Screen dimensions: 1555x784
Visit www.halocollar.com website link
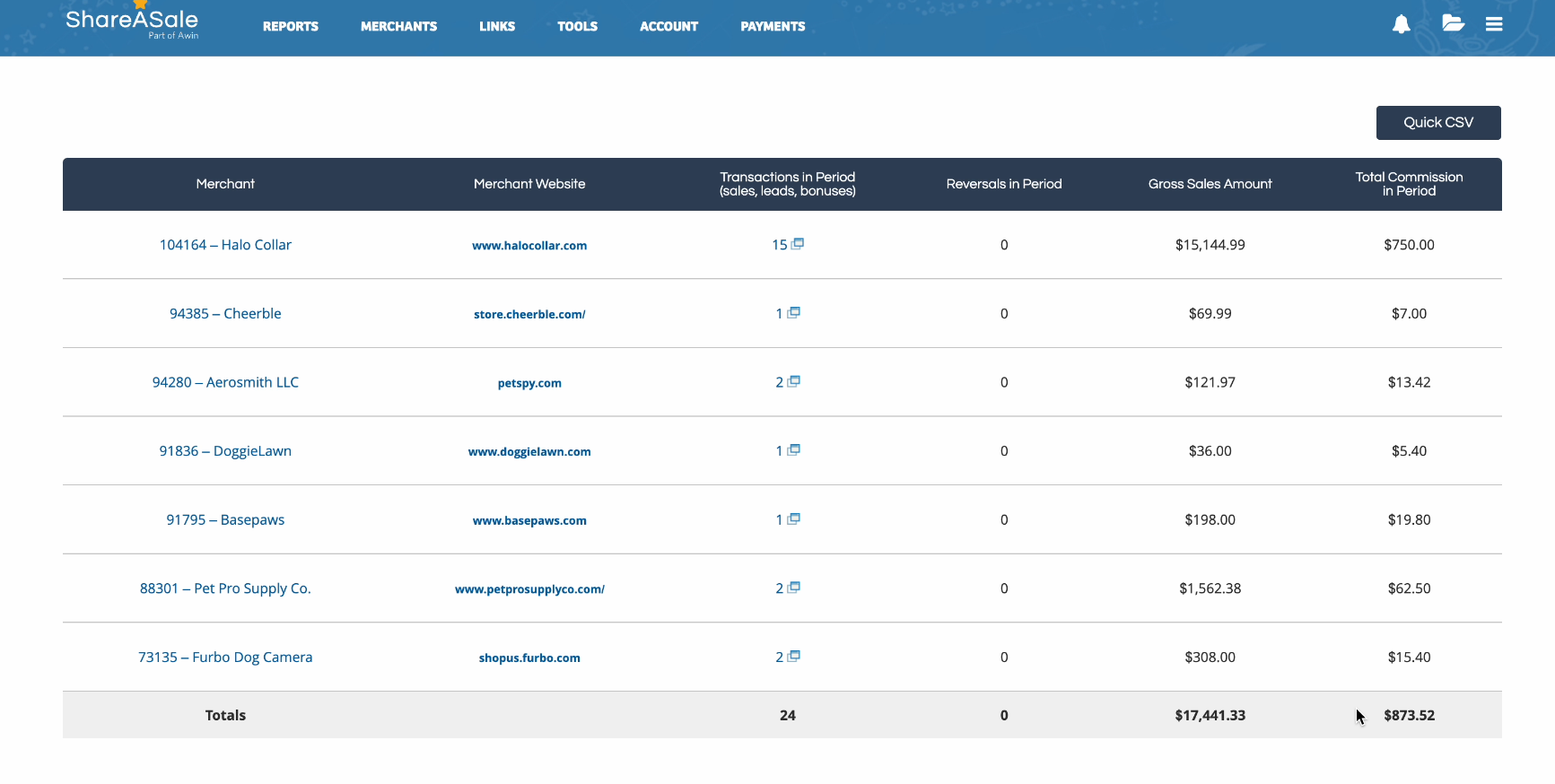(x=529, y=246)
